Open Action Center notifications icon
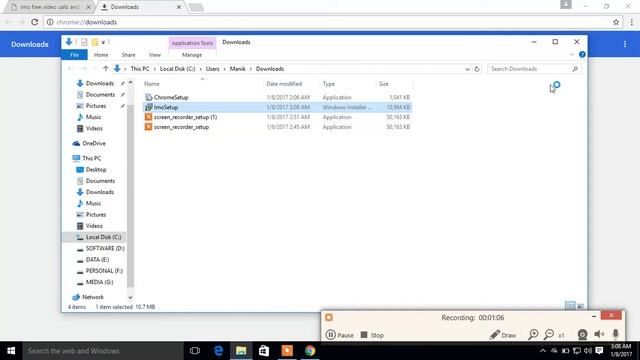Screen dimensions: 640x360 pos(599,351)
